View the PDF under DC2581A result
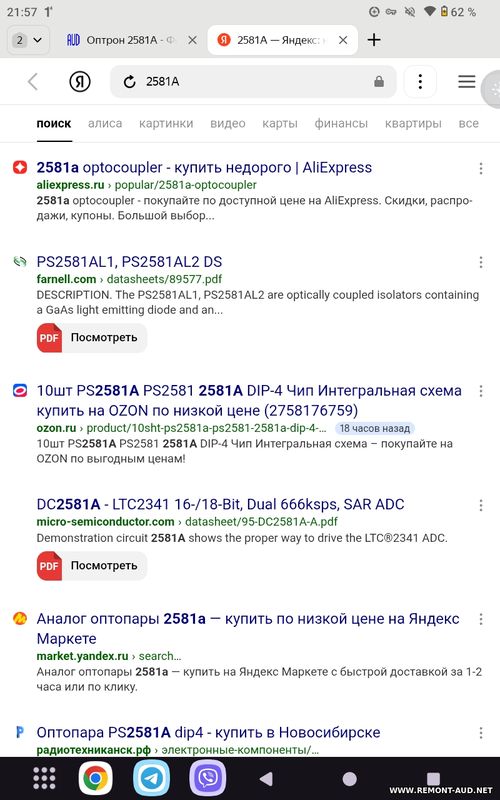500x800 pixels. pyautogui.click(x=92, y=565)
